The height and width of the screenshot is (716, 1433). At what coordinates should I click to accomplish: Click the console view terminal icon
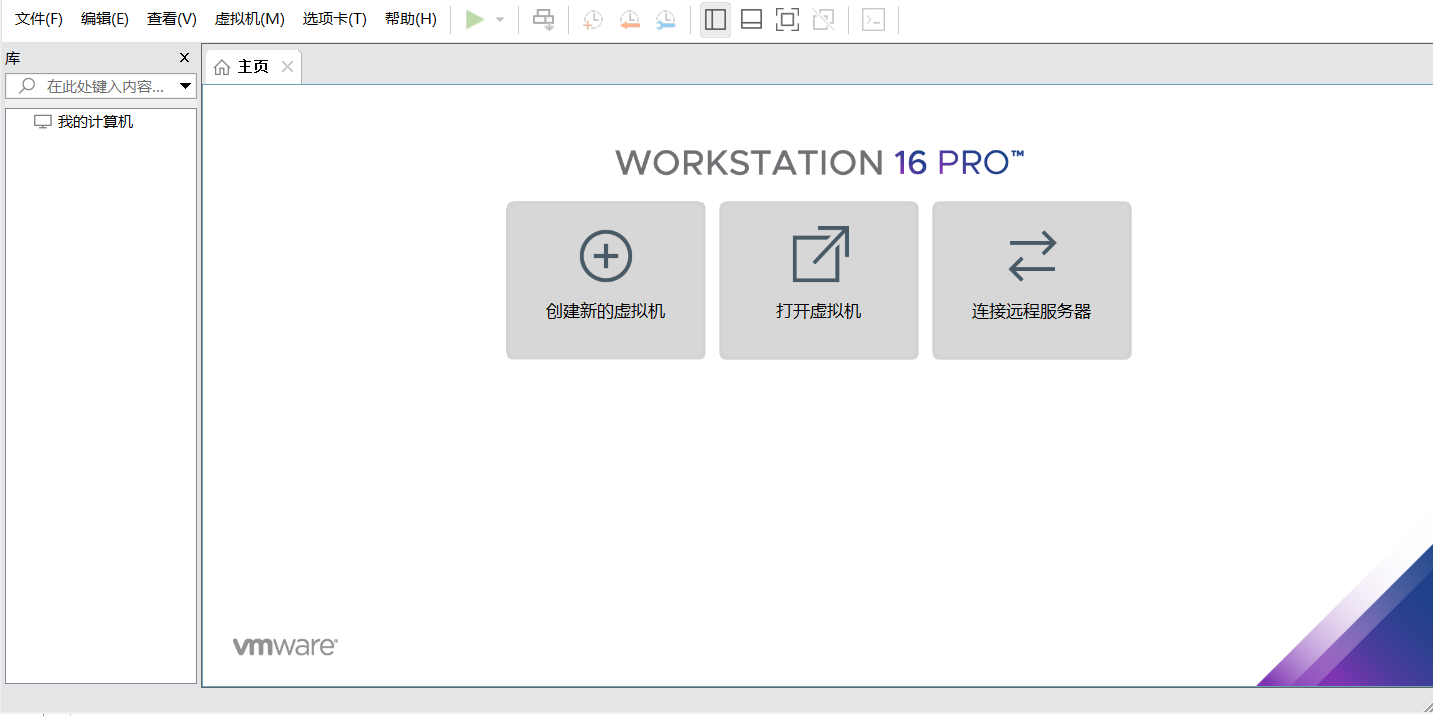tap(873, 19)
